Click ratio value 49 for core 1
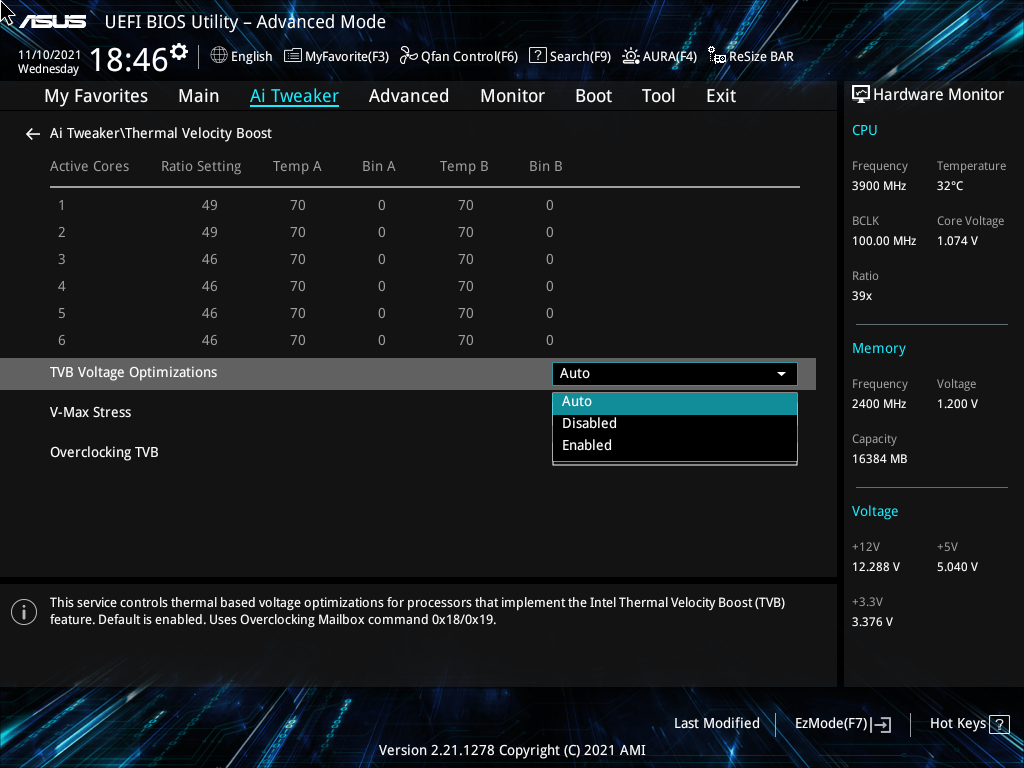1024x768 pixels. click(x=209, y=206)
